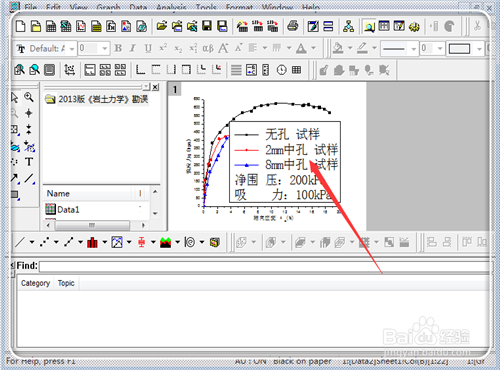Open a project with the open folder icon

point(162,26)
